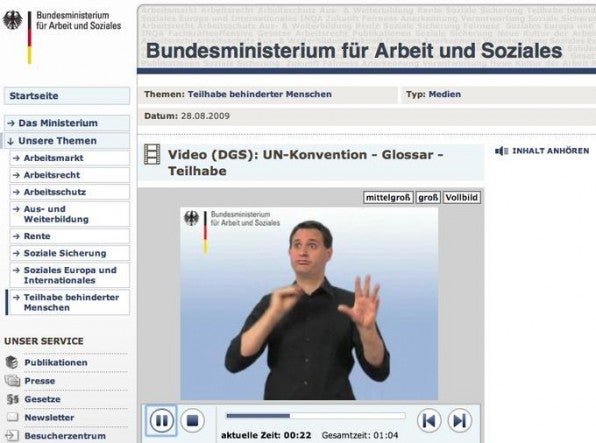596x443 pixels.
Task: Click the film strip icon beside video title
Action: (152, 154)
